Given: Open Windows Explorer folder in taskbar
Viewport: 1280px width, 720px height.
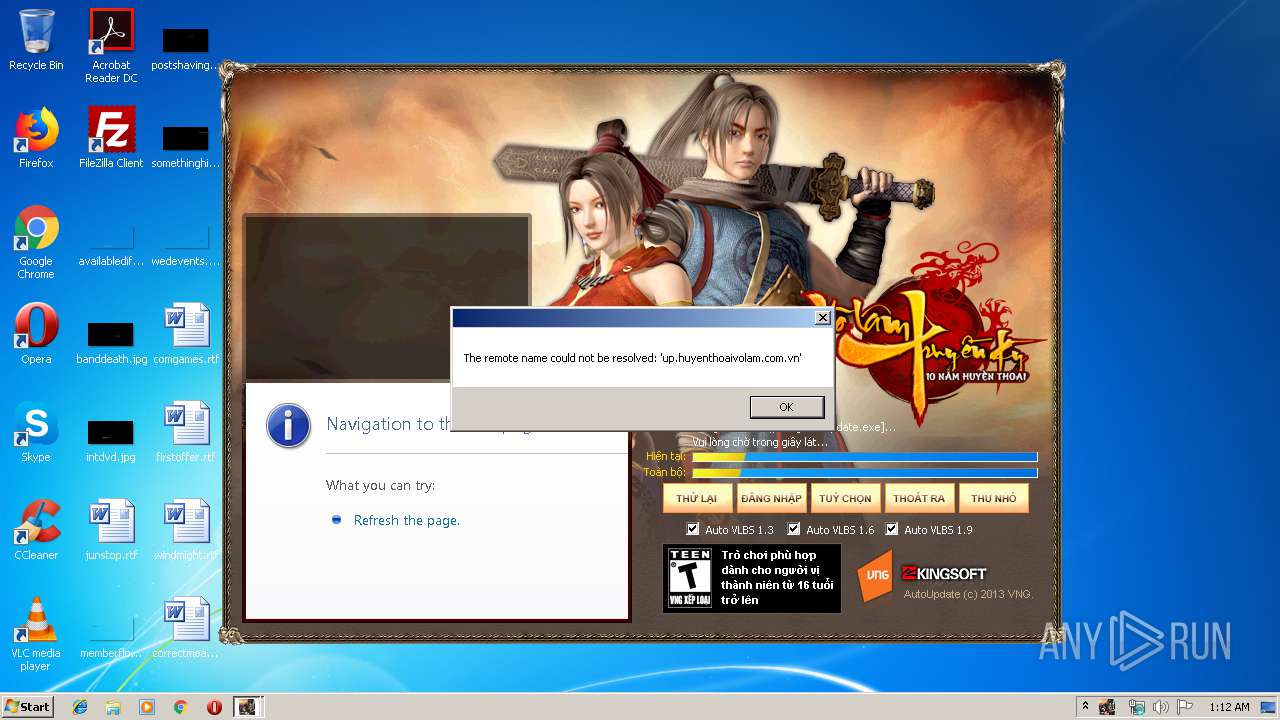Looking at the screenshot, I should (113, 706).
